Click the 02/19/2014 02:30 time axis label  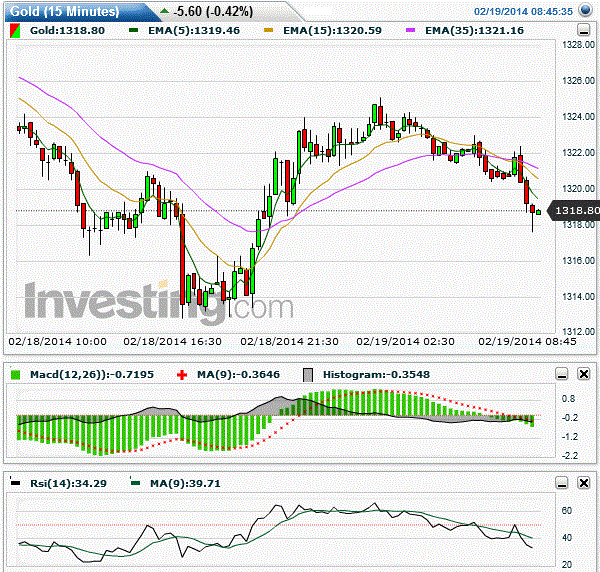[406, 341]
